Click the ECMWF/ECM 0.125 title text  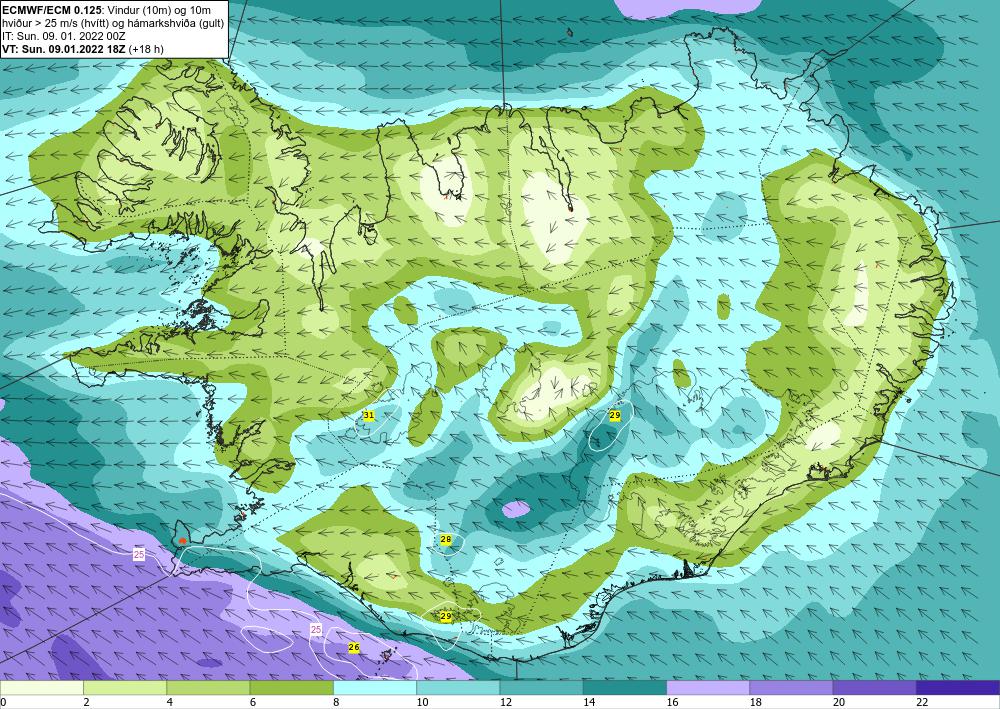(x=52, y=9)
